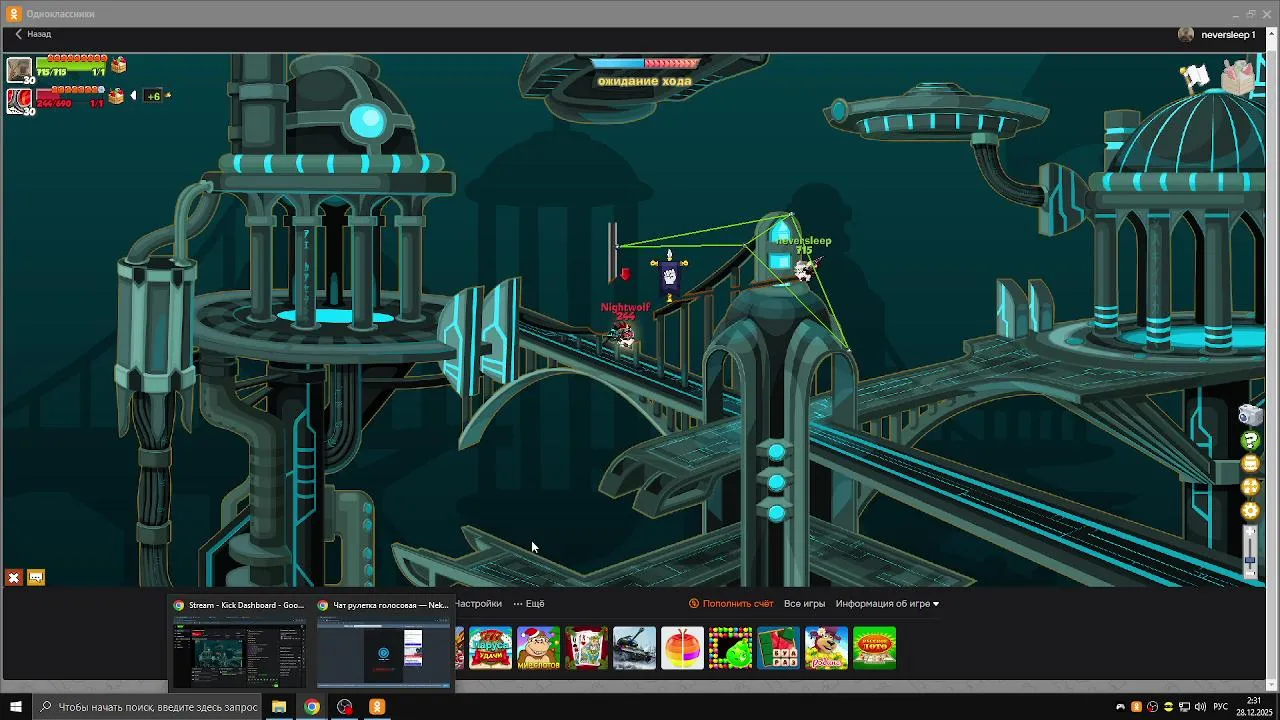The height and width of the screenshot is (720, 1280).
Task: Click the green-health player avatar
Action: pyautogui.click(x=19, y=69)
